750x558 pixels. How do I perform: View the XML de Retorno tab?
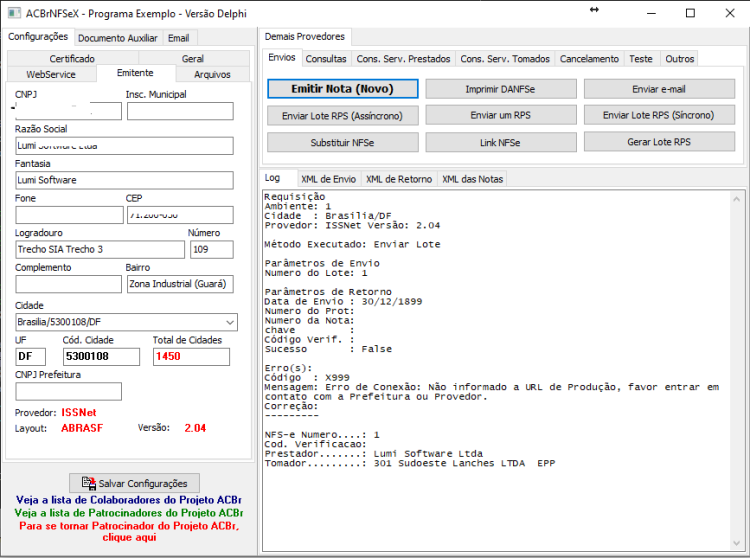(x=399, y=179)
